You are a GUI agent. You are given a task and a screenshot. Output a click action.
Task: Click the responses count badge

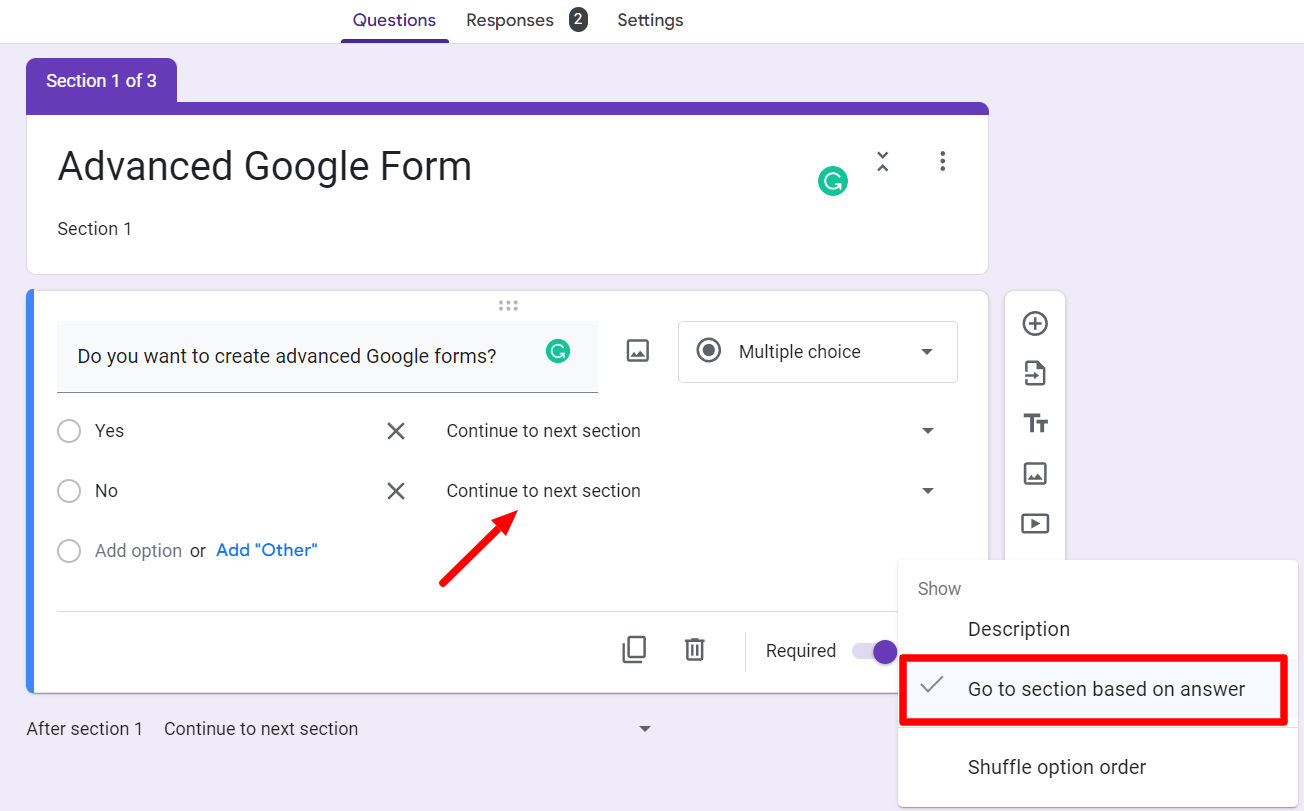(x=578, y=20)
